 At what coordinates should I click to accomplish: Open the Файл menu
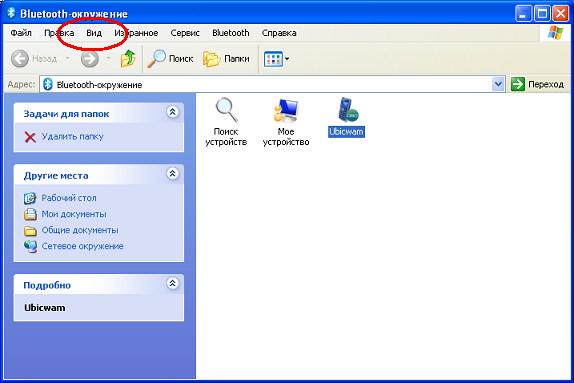point(21,33)
